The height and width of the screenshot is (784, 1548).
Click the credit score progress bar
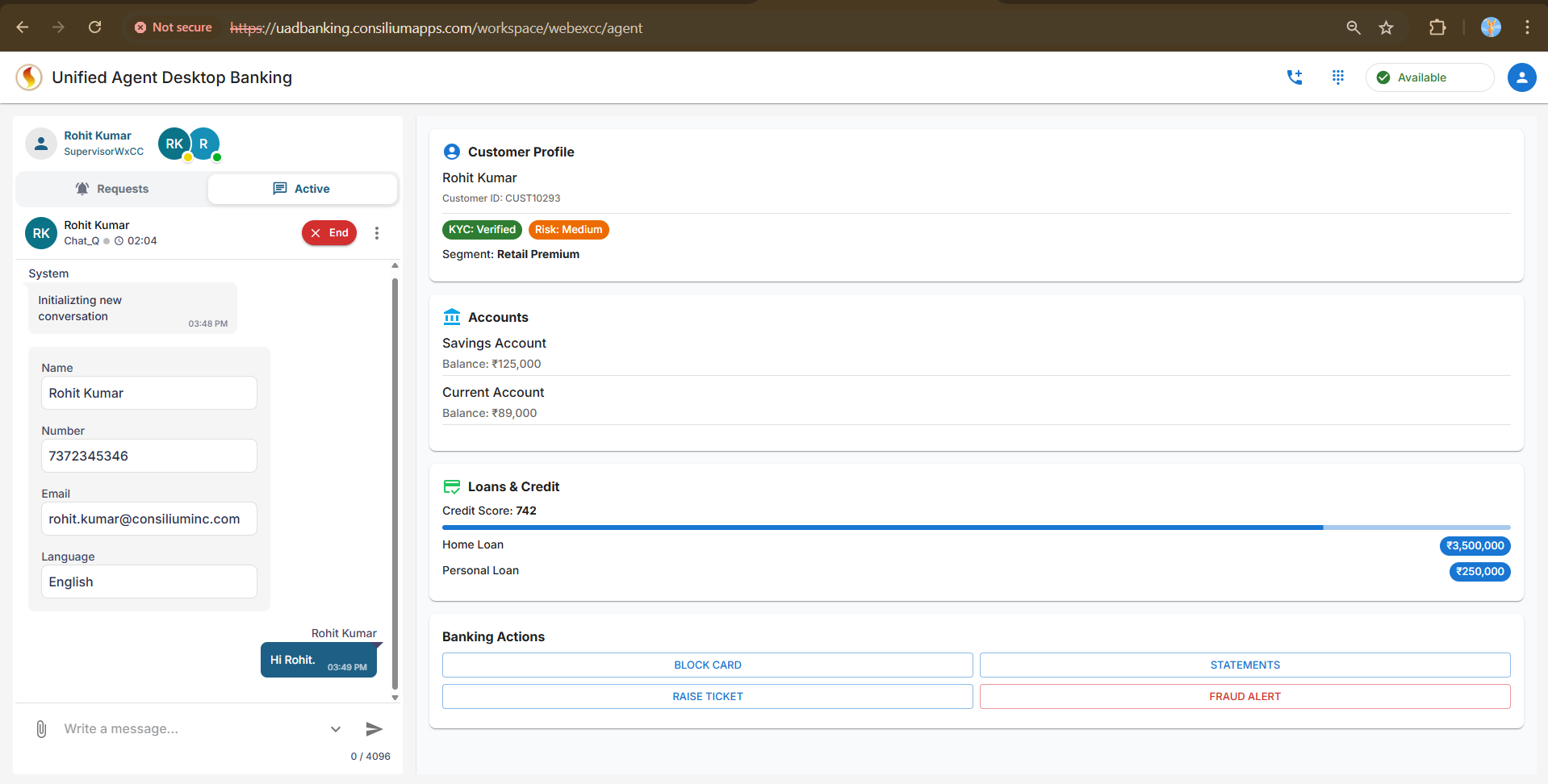pos(975,528)
